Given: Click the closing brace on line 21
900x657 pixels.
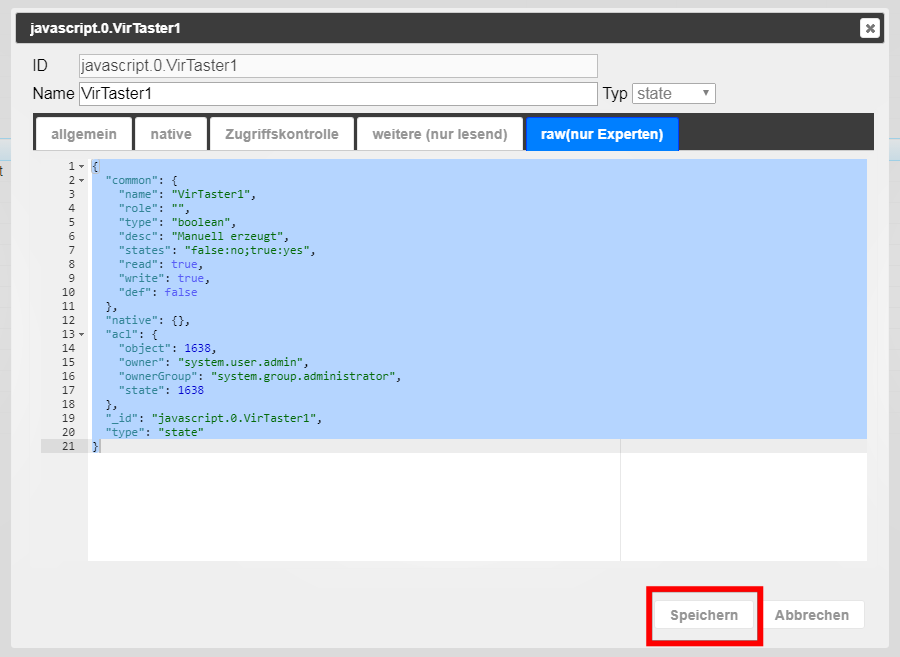Looking at the screenshot, I should tap(95, 446).
